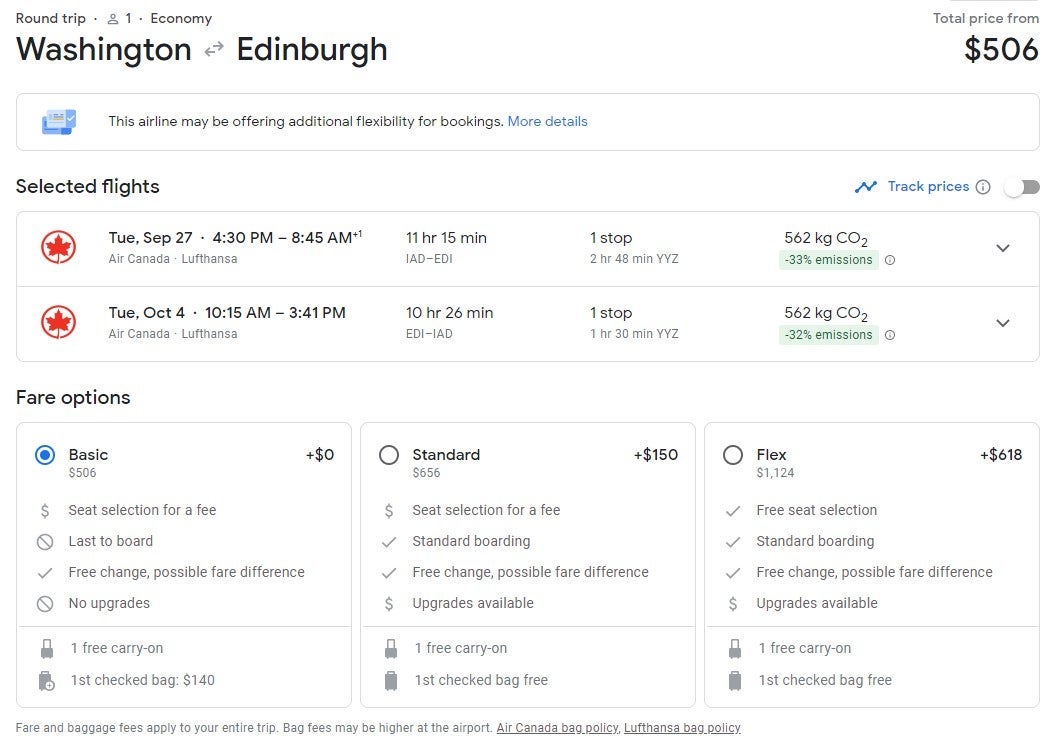
Task: Expand the Sep 27 outbound flight details
Action: click(x=1003, y=248)
